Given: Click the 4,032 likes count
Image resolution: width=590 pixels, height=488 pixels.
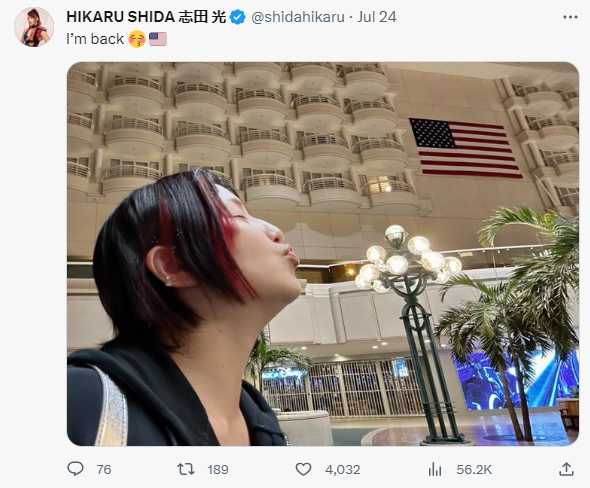Looking at the screenshot, I should tap(342, 470).
